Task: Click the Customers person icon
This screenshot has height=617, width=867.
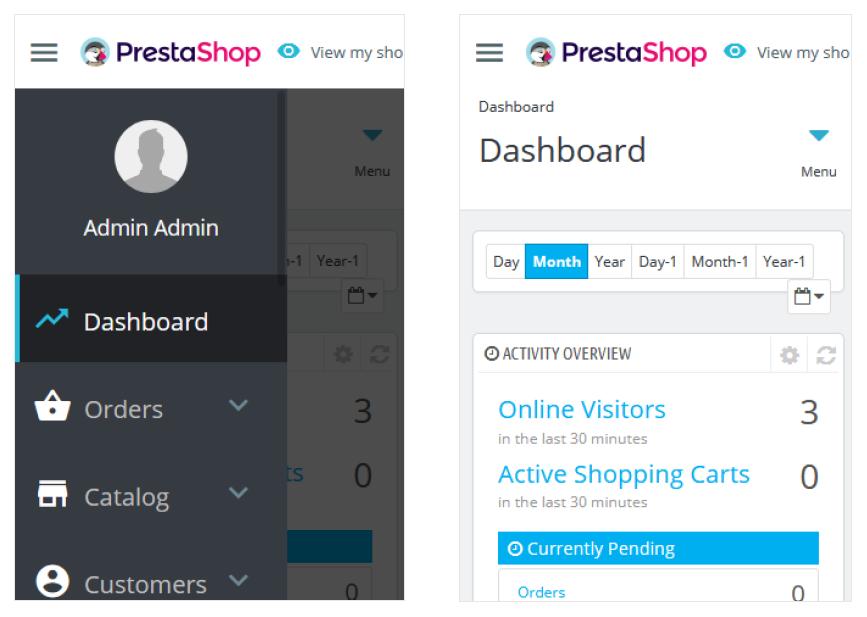Action: click(53, 581)
